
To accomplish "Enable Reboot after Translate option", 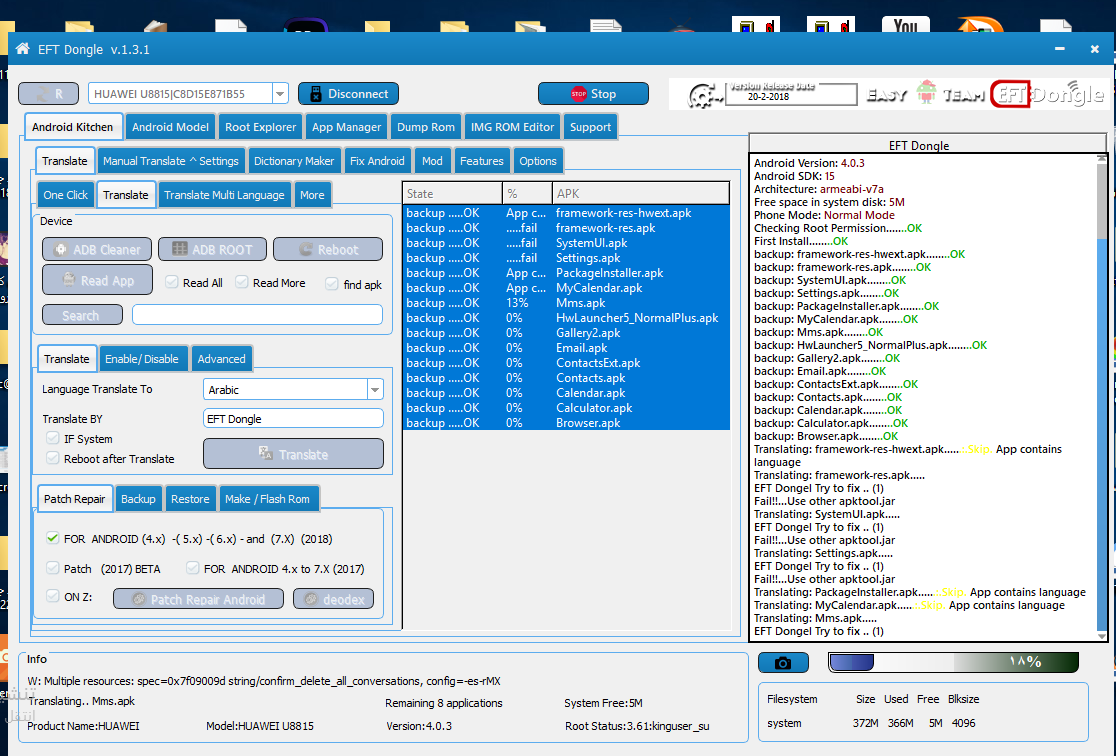I will [x=53, y=458].
